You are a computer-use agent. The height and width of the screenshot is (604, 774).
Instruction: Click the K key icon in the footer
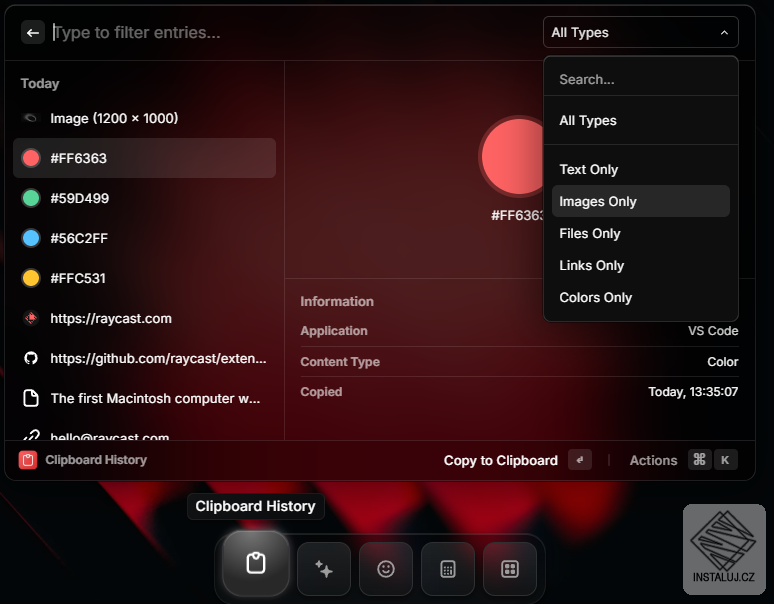(725, 460)
